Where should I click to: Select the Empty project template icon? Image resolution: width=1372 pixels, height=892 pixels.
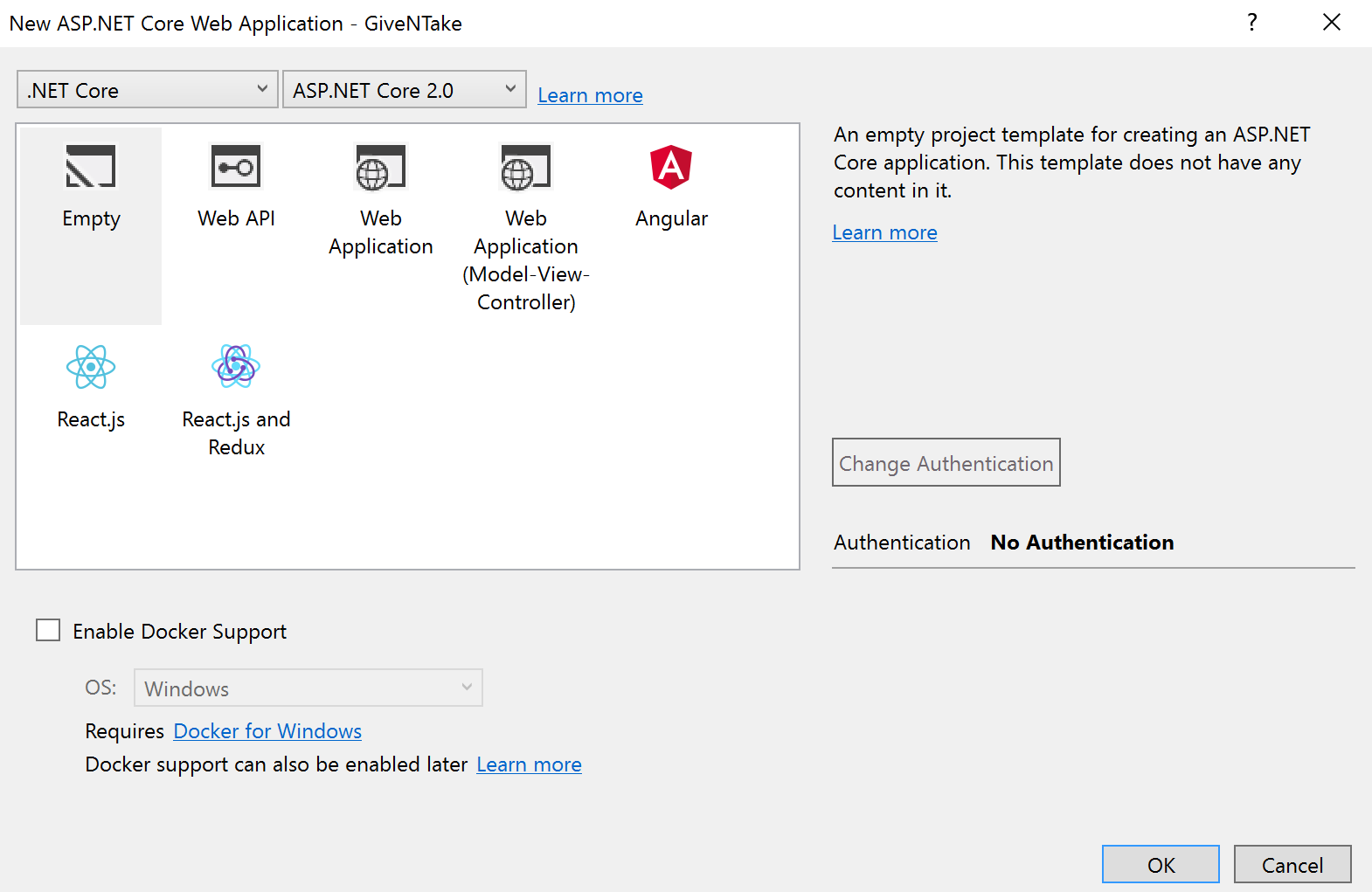[91, 167]
